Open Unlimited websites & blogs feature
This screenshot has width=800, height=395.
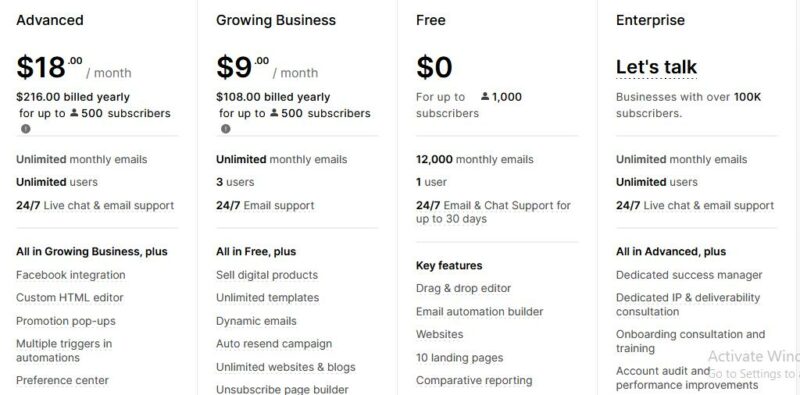tap(286, 367)
